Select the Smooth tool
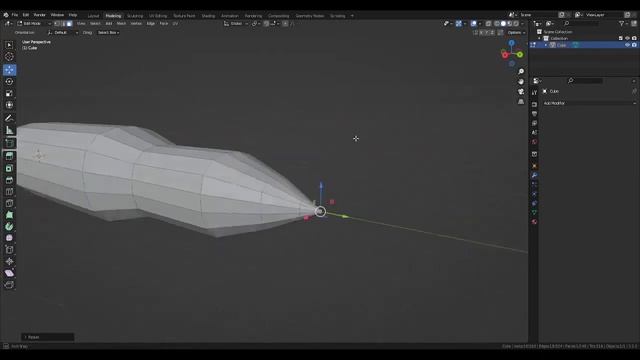The height and width of the screenshot is (360, 640). pyautogui.click(x=9, y=238)
